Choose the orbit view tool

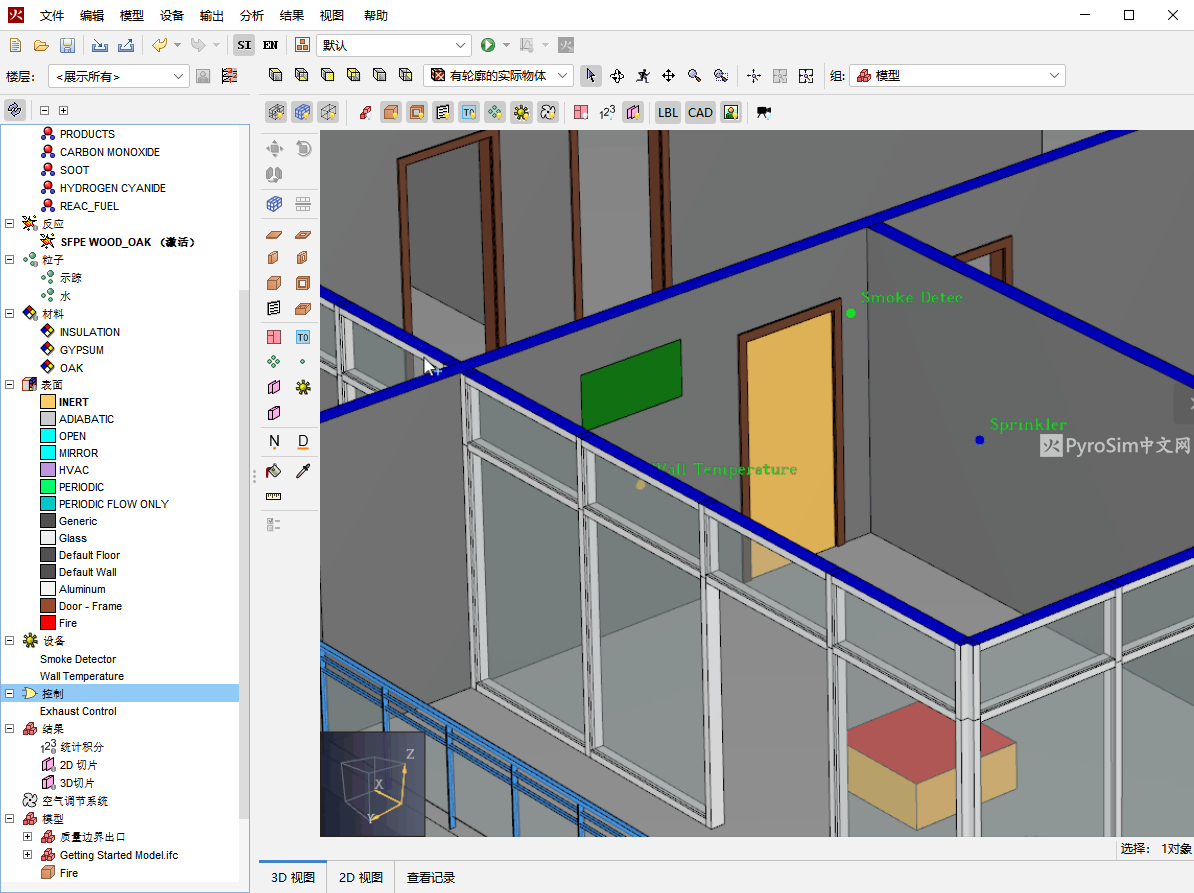point(617,75)
